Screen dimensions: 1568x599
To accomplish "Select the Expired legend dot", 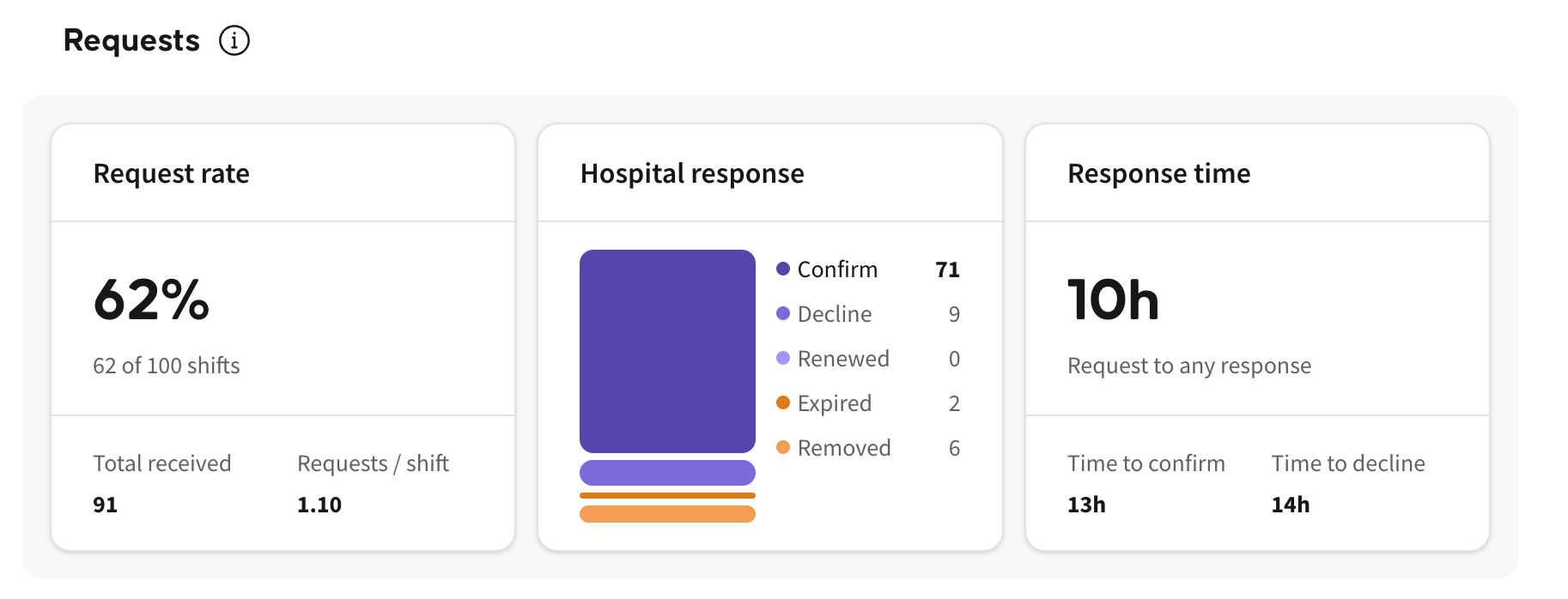I will [783, 402].
